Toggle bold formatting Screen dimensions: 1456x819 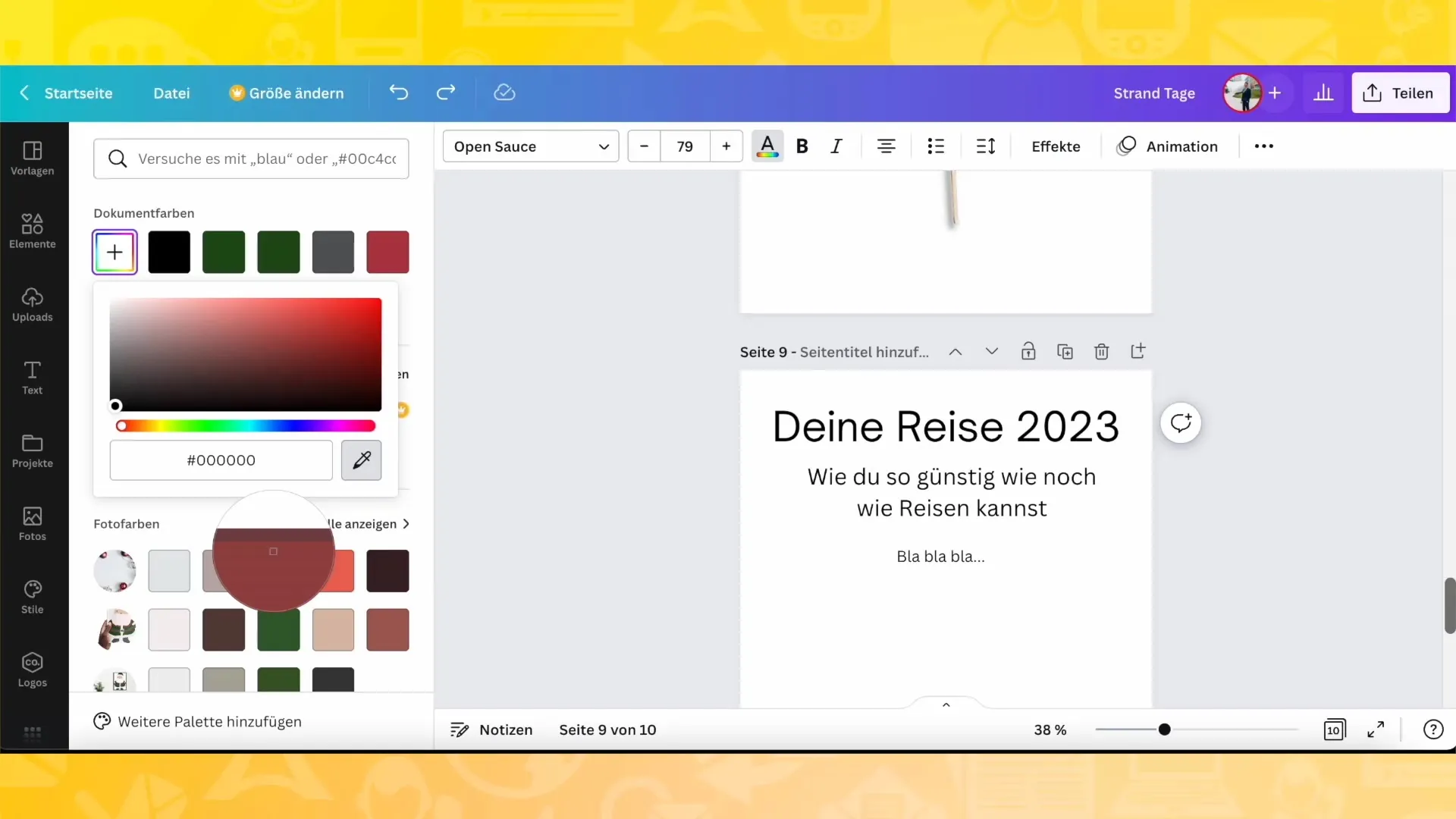tap(802, 146)
